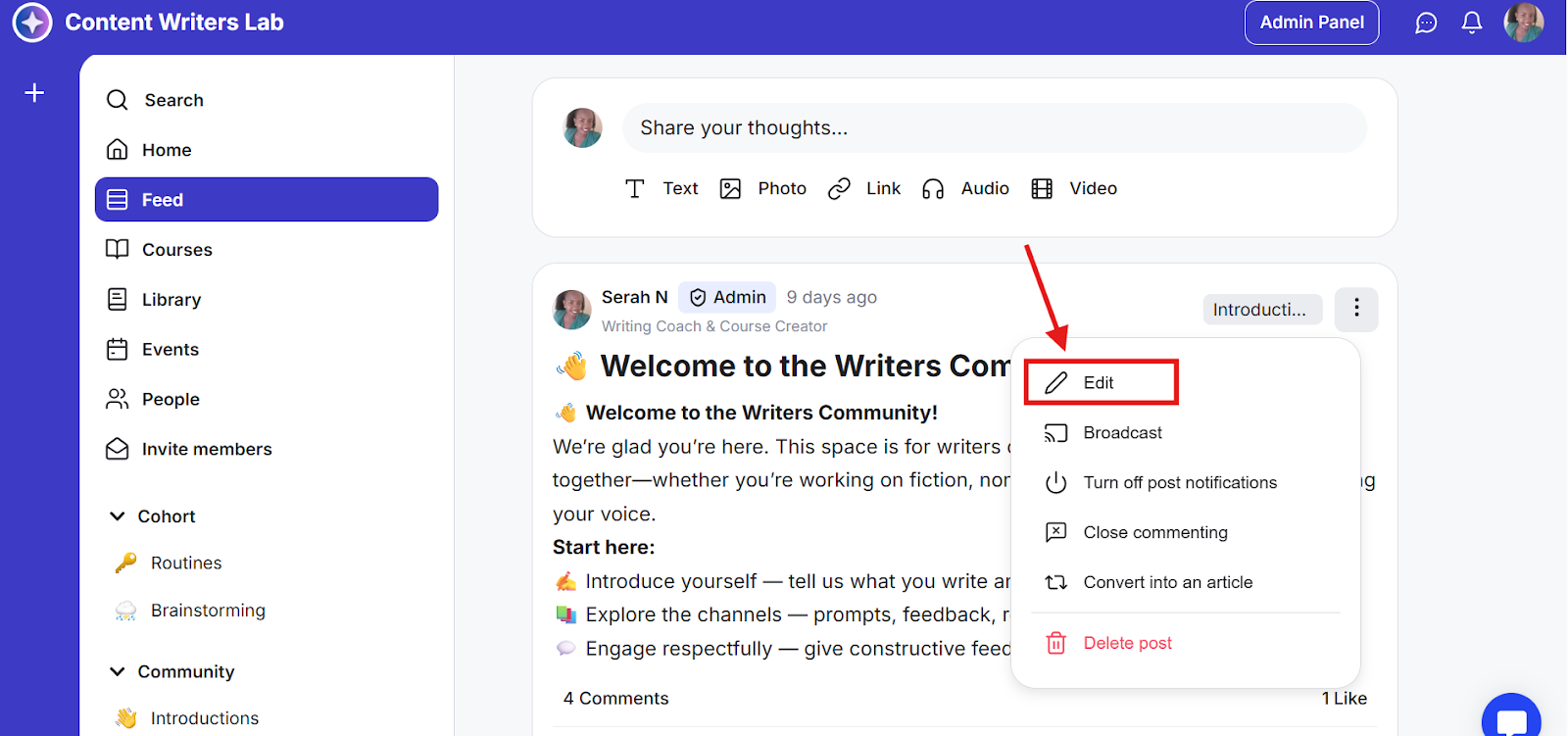The height and width of the screenshot is (736, 1568).
Task: Click the 'Start here:' heading in post
Action: tap(604, 547)
